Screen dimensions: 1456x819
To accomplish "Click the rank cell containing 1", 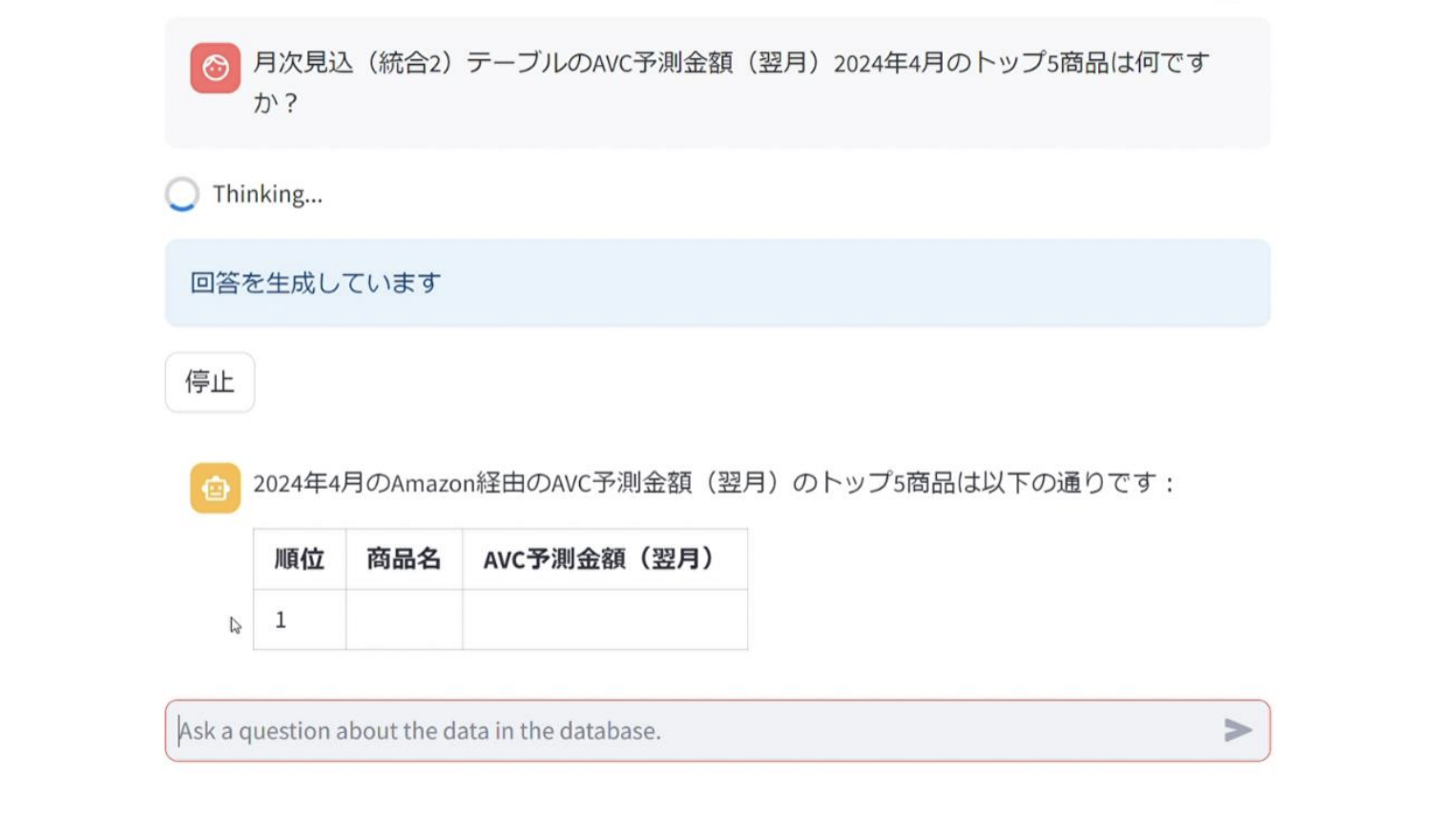I will tap(299, 620).
